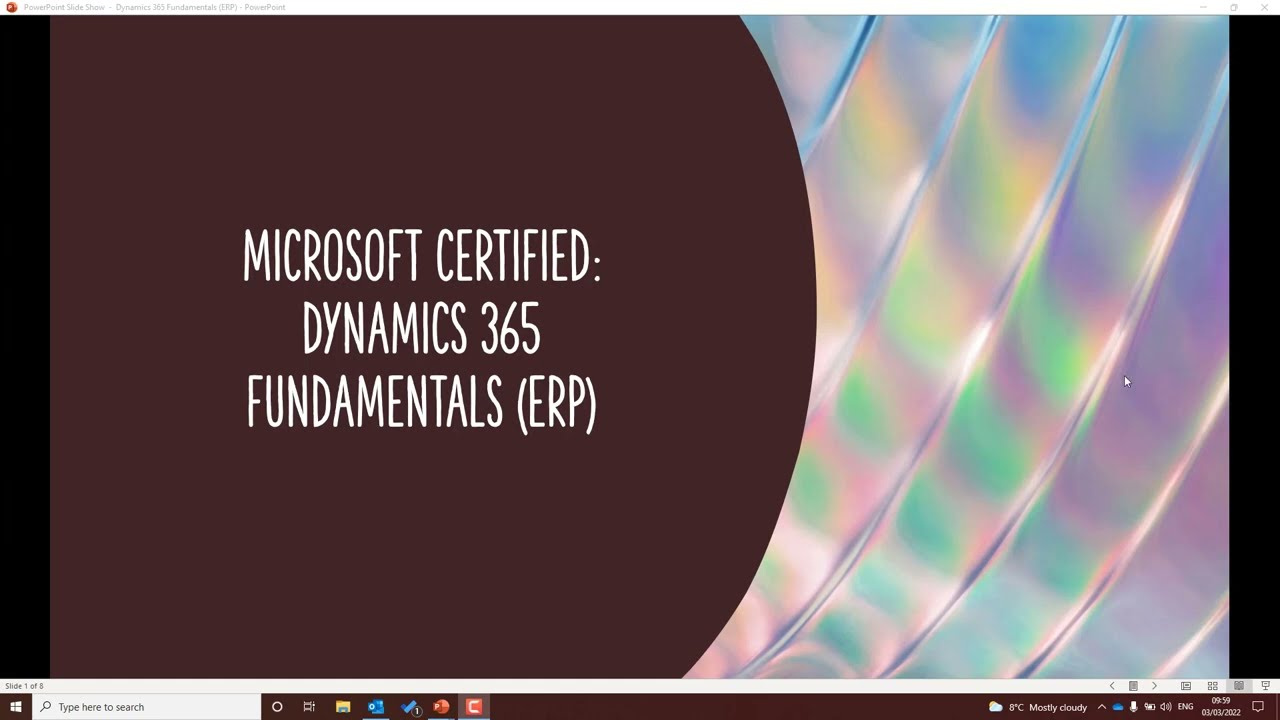Open the notification Action Center
This screenshot has width=1280, height=720.
click(x=1259, y=707)
